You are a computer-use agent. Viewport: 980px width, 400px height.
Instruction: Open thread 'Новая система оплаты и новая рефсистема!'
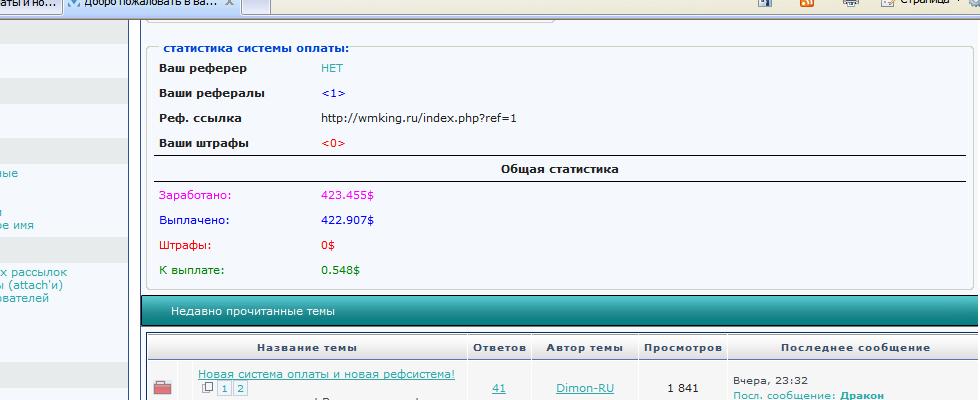click(x=326, y=374)
